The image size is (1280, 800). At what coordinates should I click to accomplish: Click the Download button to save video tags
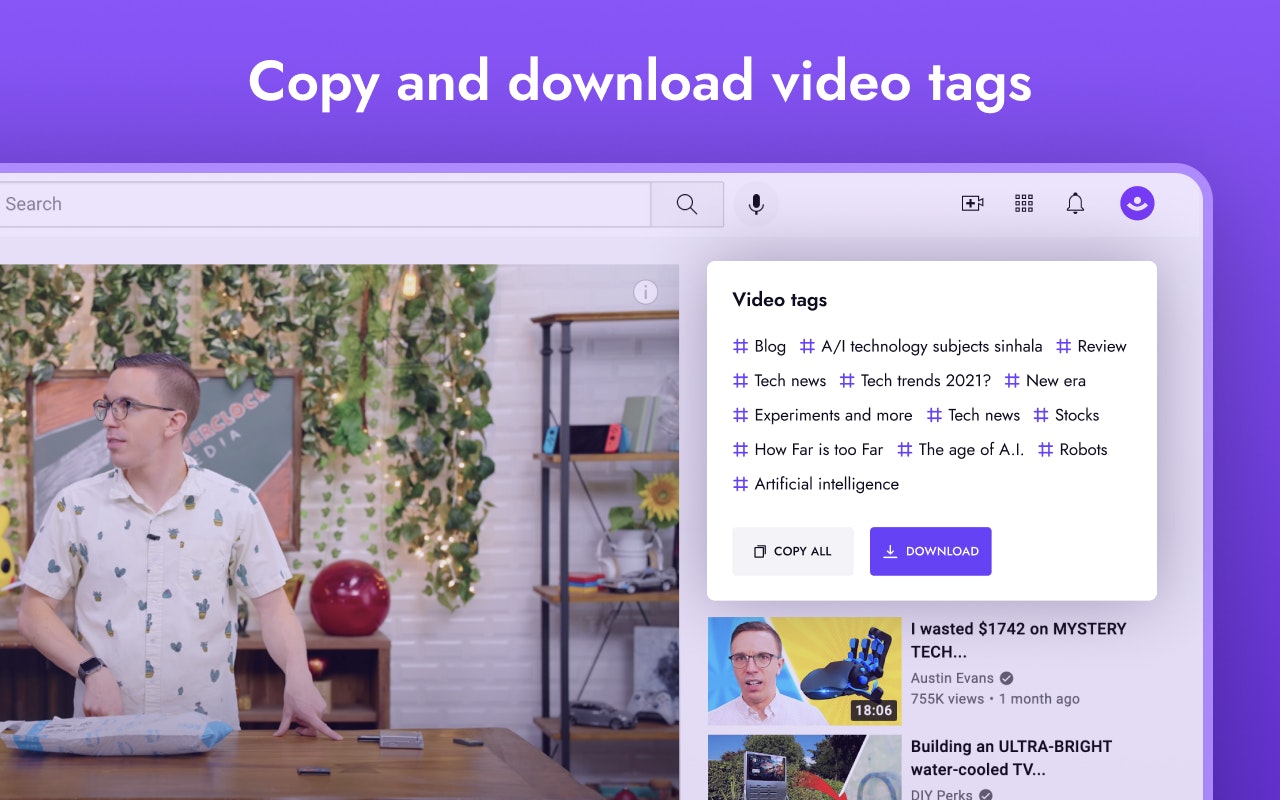930,551
